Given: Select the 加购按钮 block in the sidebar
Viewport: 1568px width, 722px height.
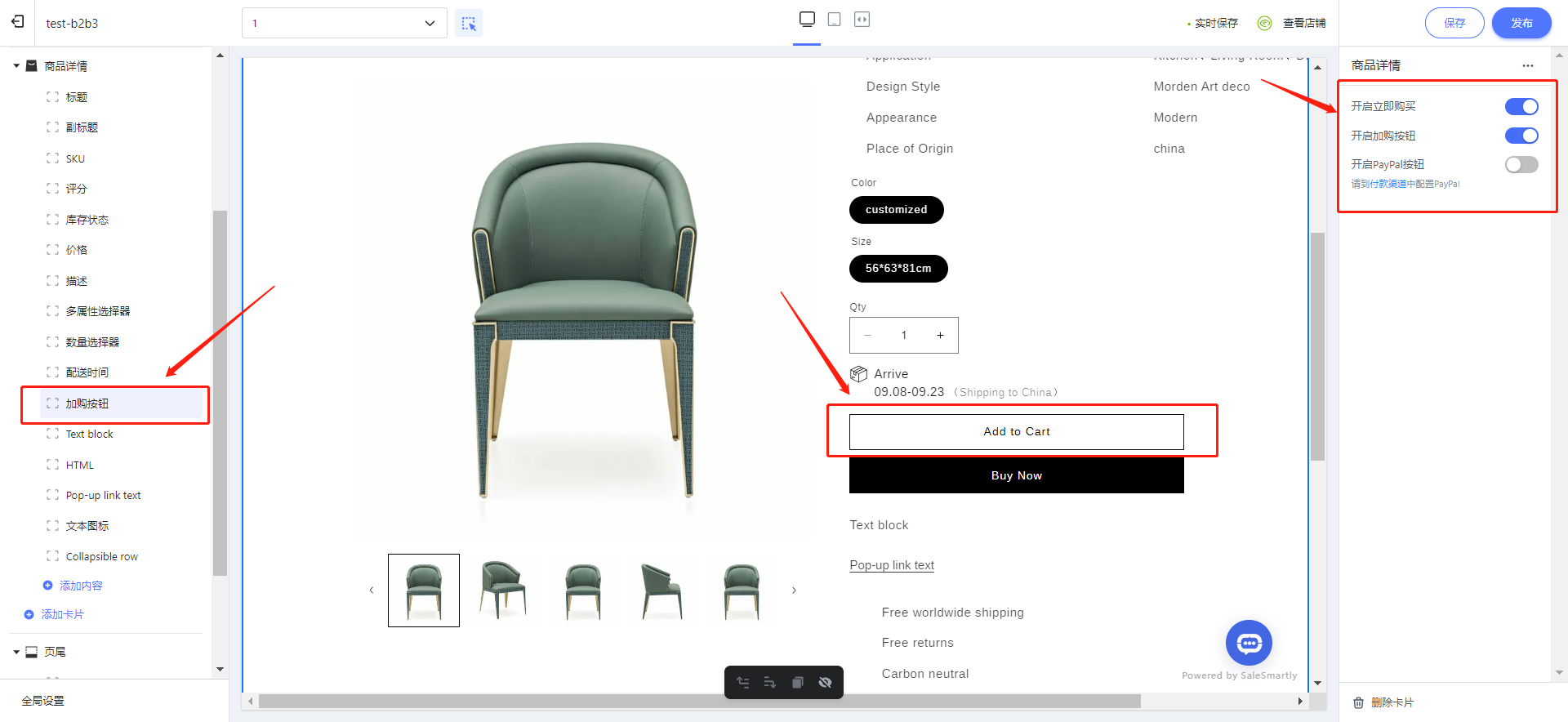Looking at the screenshot, I should 121,403.
